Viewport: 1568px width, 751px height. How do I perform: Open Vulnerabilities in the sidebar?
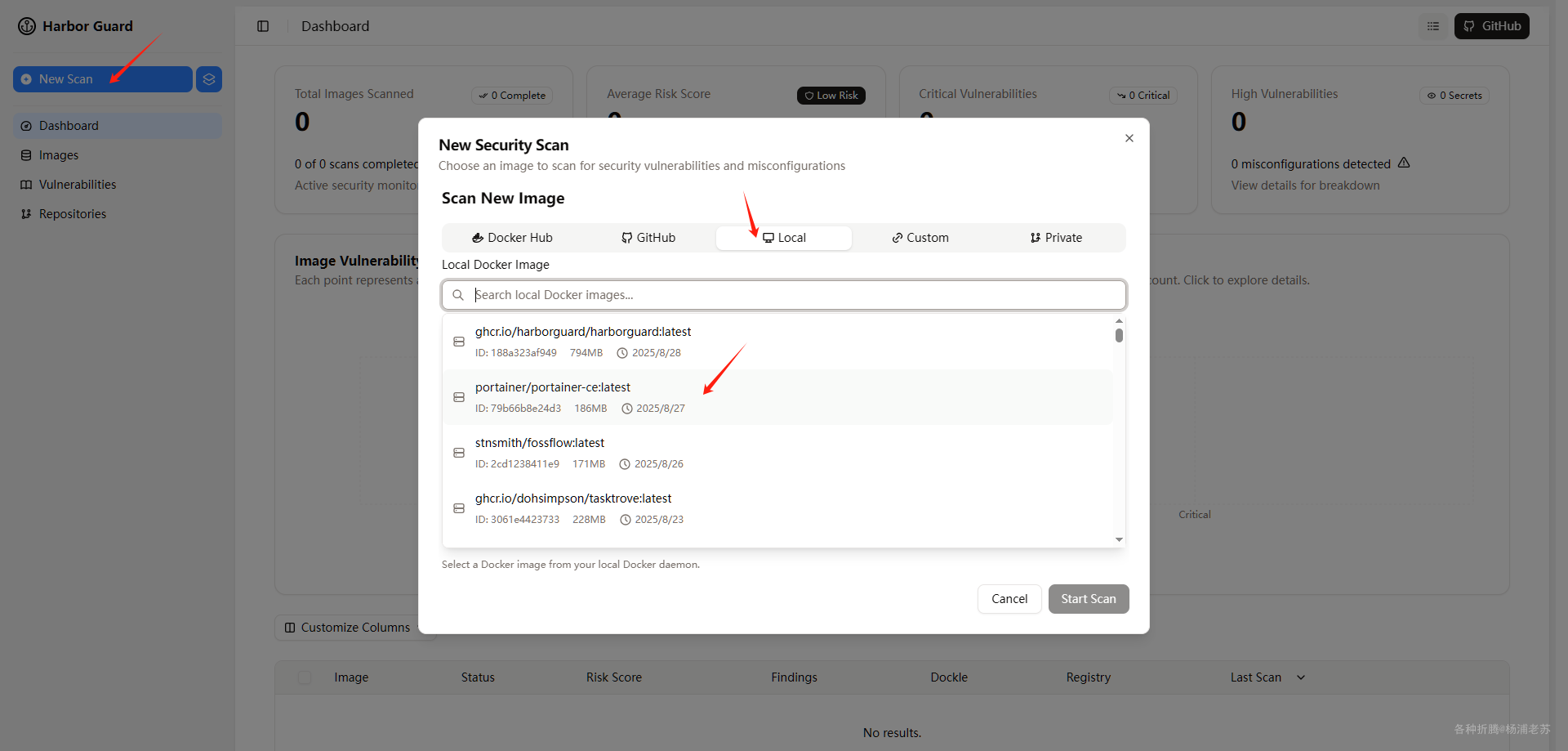click(117, 185)
